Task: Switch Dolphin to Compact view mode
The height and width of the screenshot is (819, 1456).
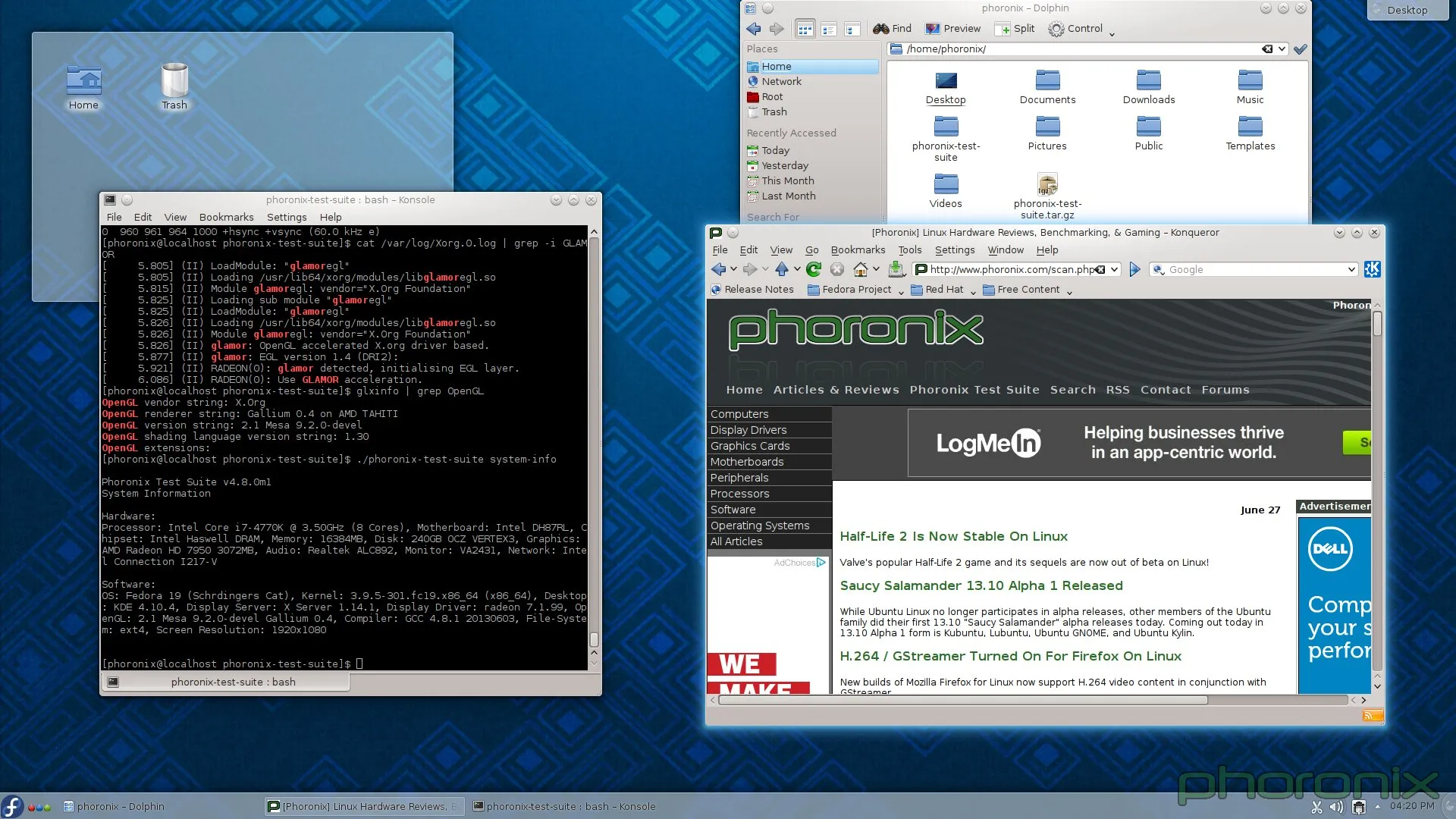Action: (x=829, y=29)
